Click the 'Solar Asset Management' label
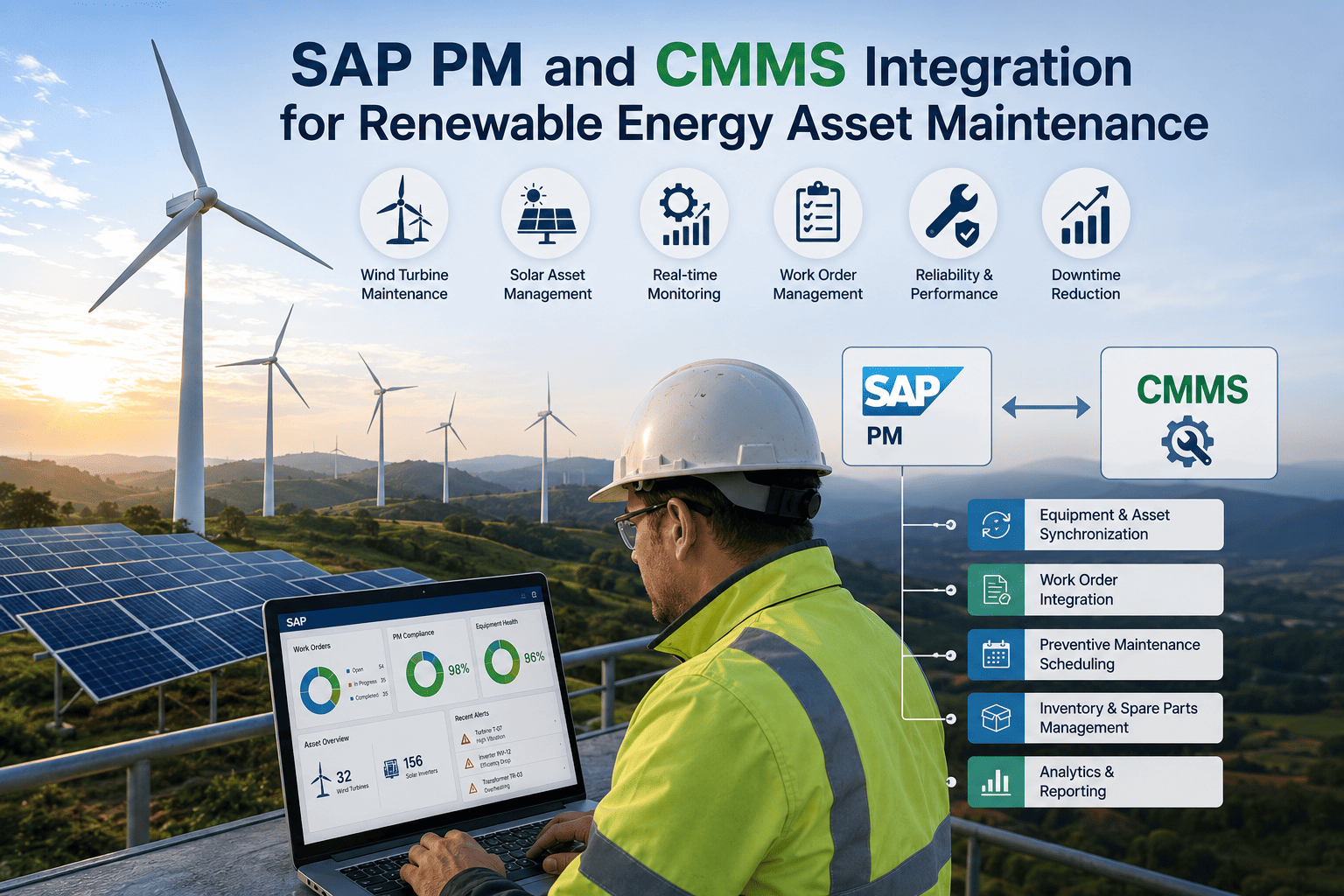The height and width of the screenshot is (896, 1344). pos(548,284)
